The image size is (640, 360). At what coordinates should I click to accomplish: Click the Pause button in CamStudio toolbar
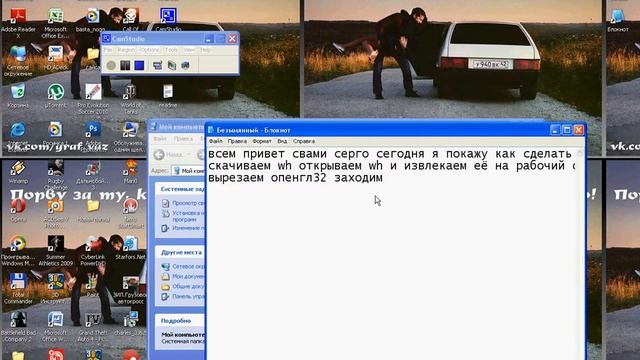point(125,65)
